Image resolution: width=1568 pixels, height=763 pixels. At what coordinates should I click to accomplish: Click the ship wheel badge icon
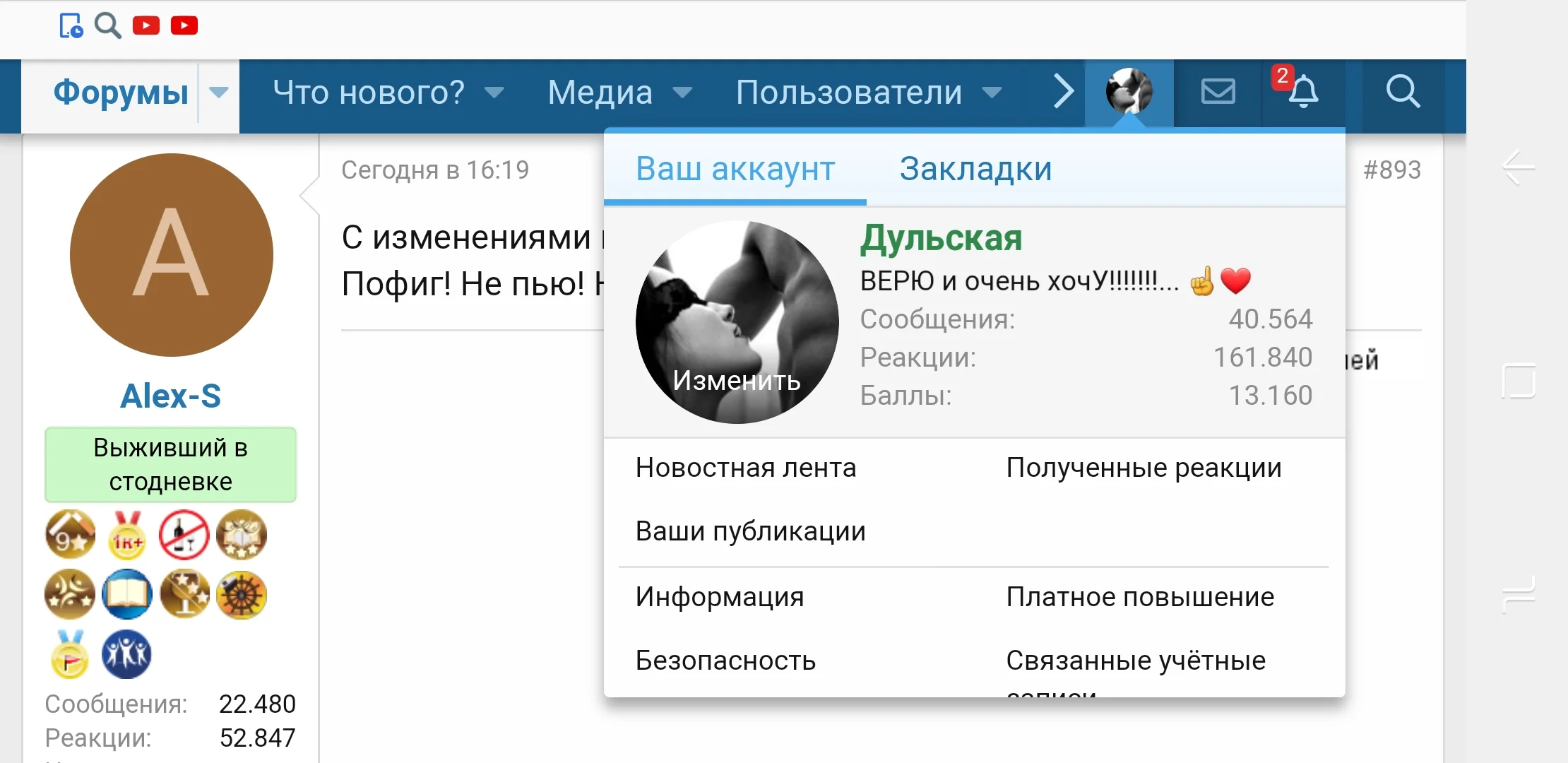[x=241, y=594]
